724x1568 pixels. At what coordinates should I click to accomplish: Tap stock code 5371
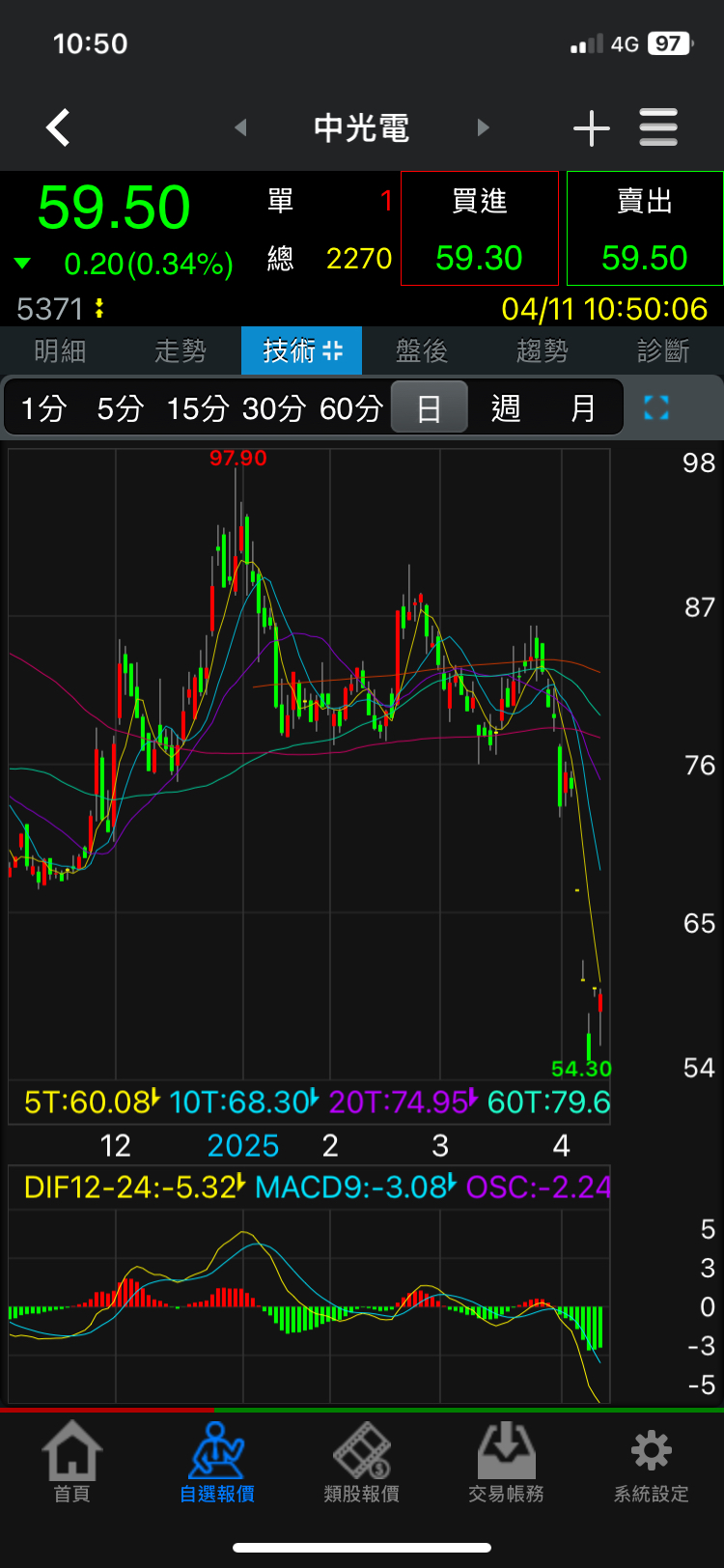point(50,309)
